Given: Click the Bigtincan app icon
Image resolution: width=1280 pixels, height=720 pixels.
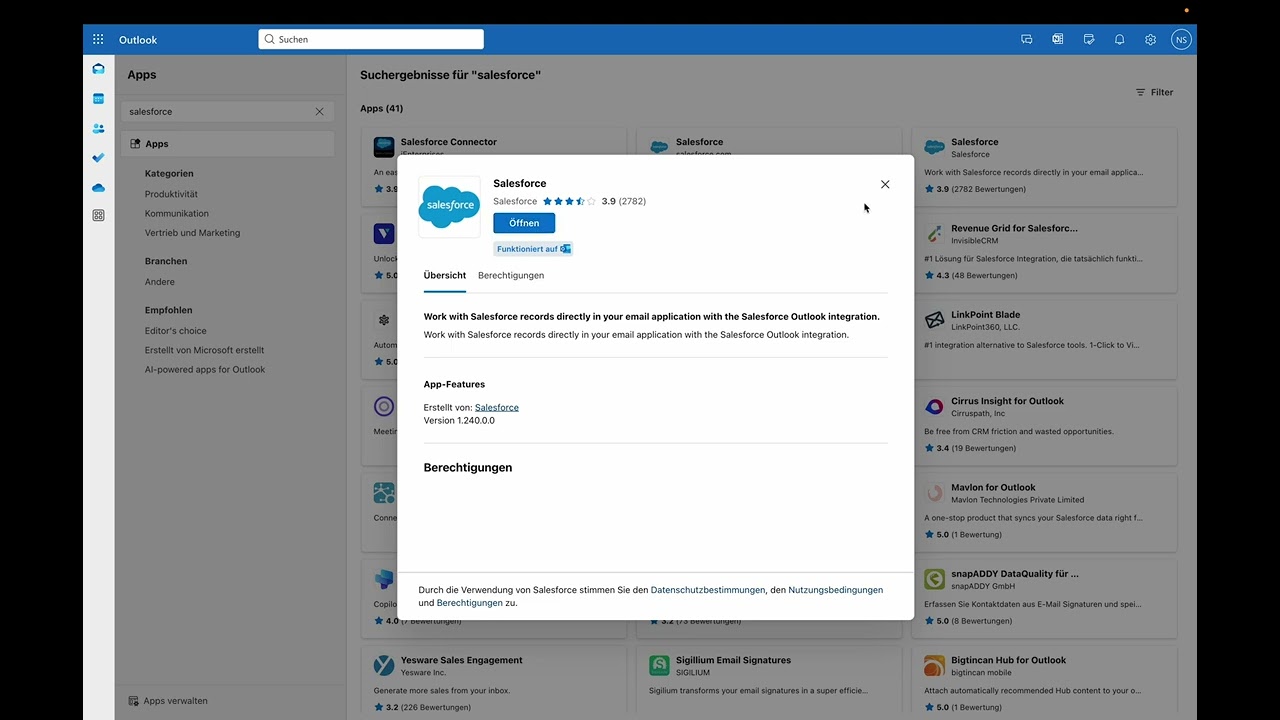Looking at the screenshot, I should tap(934, 666).
